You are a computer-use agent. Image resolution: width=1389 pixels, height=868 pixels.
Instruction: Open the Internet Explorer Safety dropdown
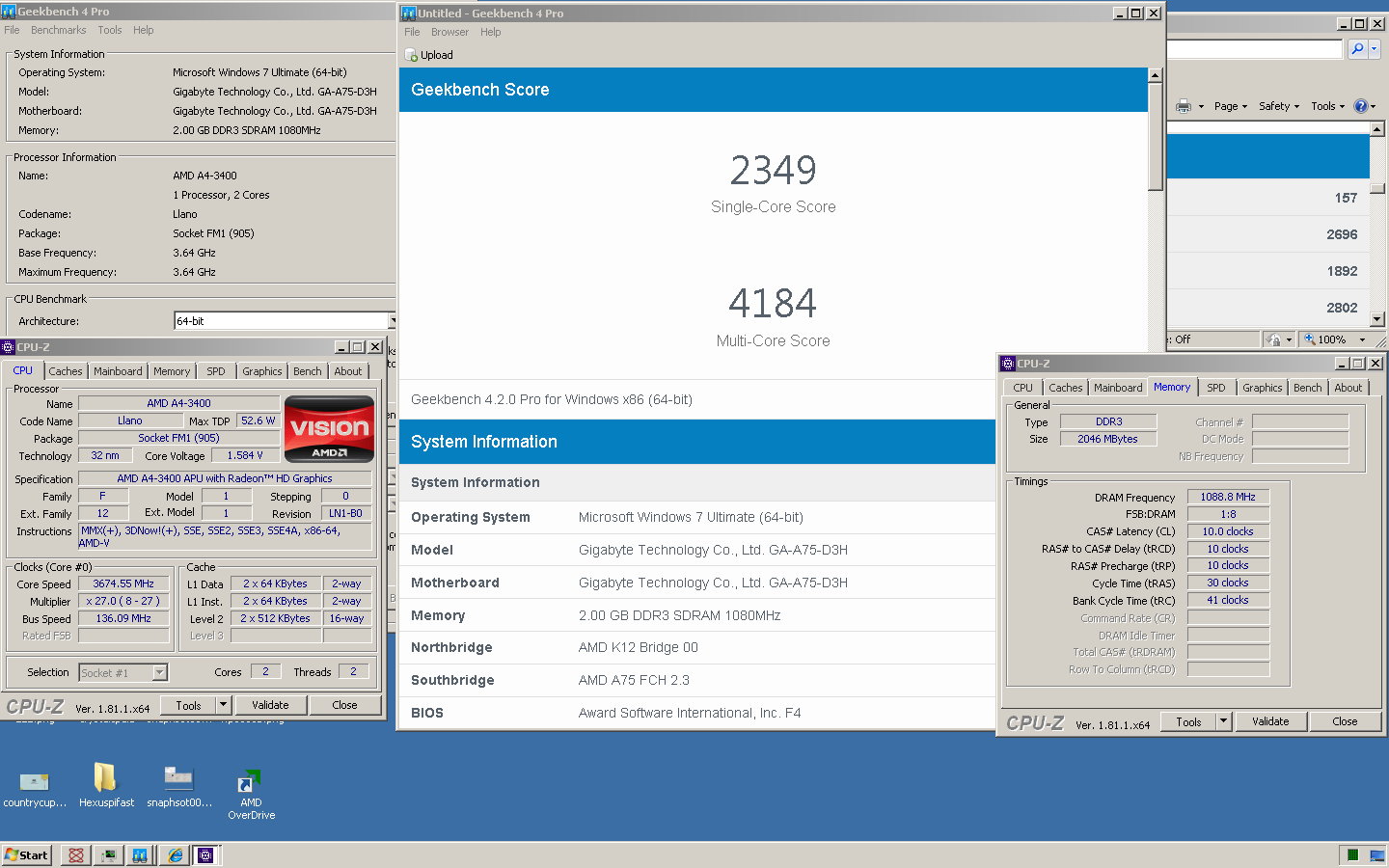coord(1279,106)
